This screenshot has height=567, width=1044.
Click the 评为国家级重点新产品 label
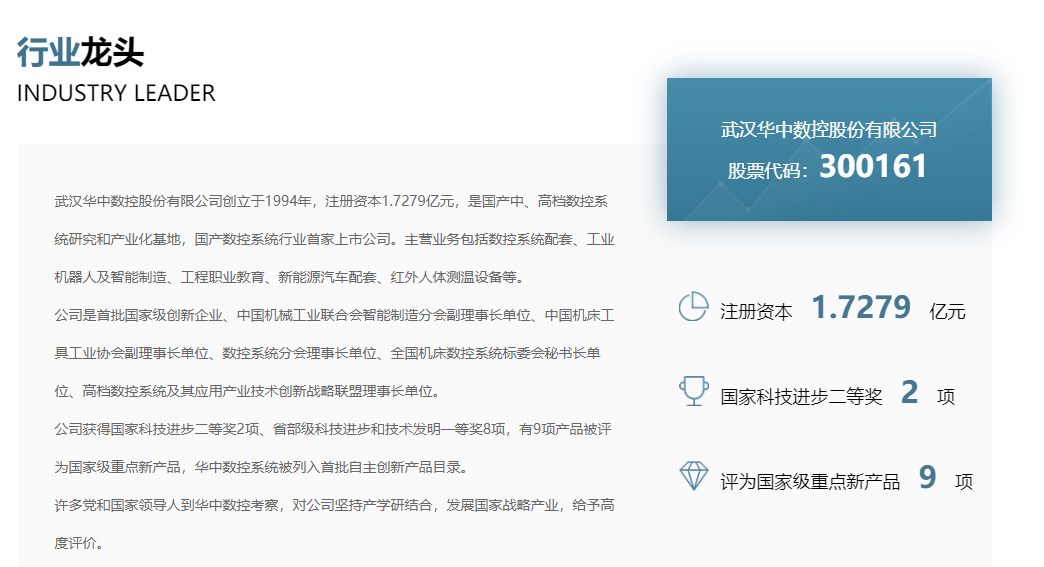pos(810,481)
